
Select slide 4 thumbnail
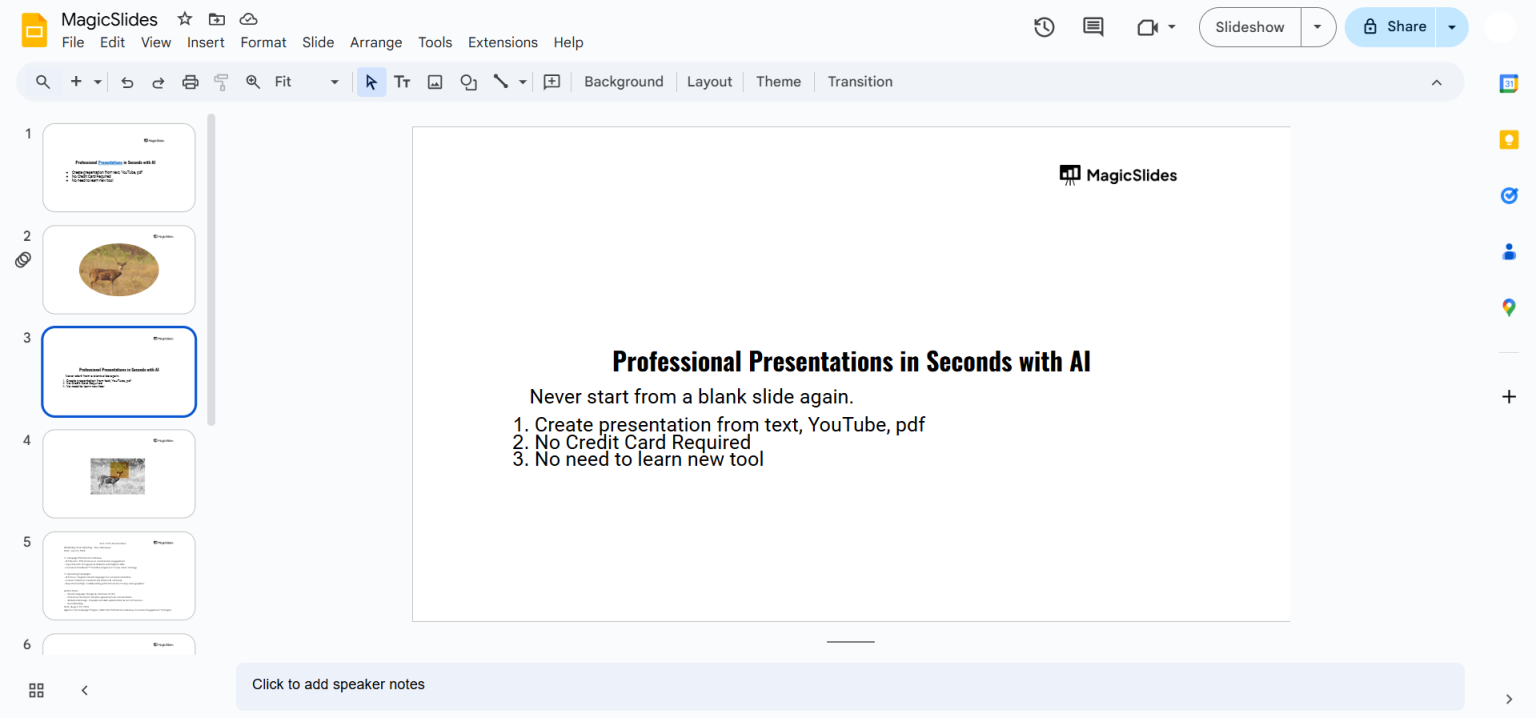coord(119,474)
